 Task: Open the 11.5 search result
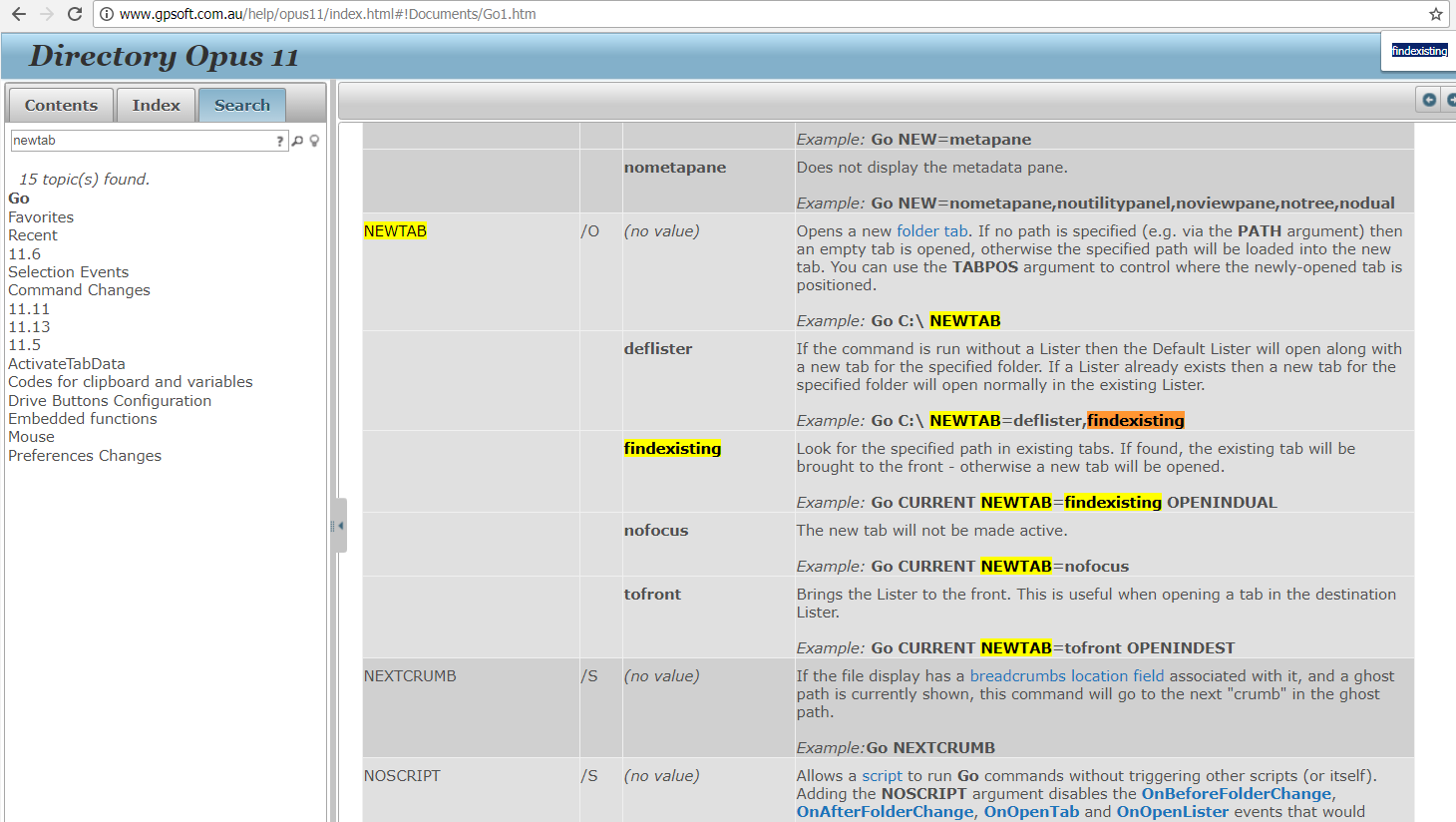point(24,345)
